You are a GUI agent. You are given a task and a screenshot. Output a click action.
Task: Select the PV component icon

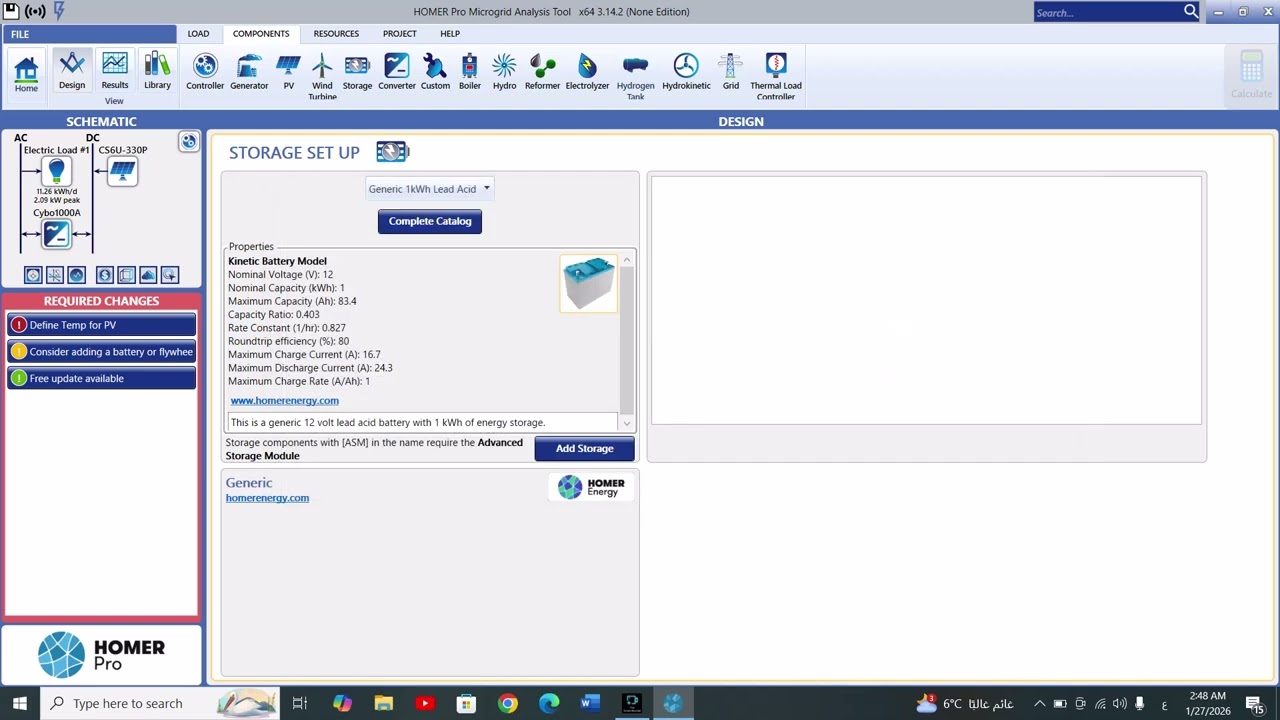[288, 72]
